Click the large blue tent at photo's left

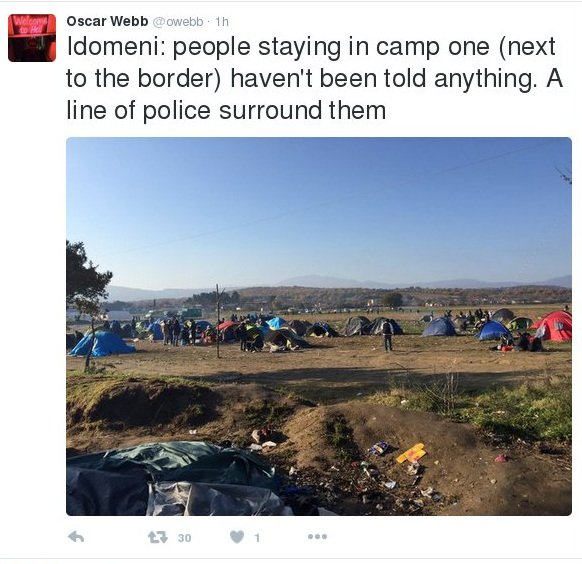(x=103, y=344)
